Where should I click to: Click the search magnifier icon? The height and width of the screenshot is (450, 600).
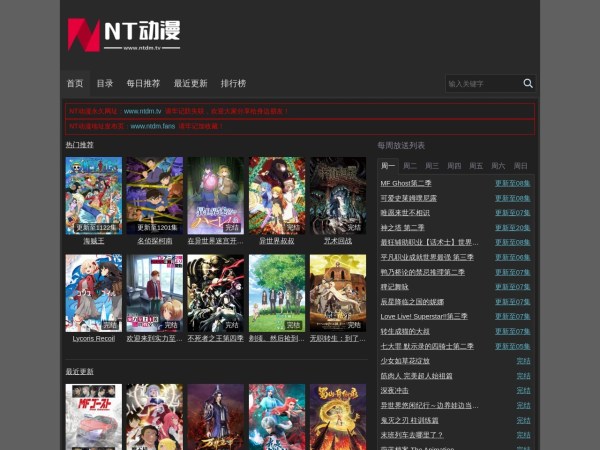528,84
